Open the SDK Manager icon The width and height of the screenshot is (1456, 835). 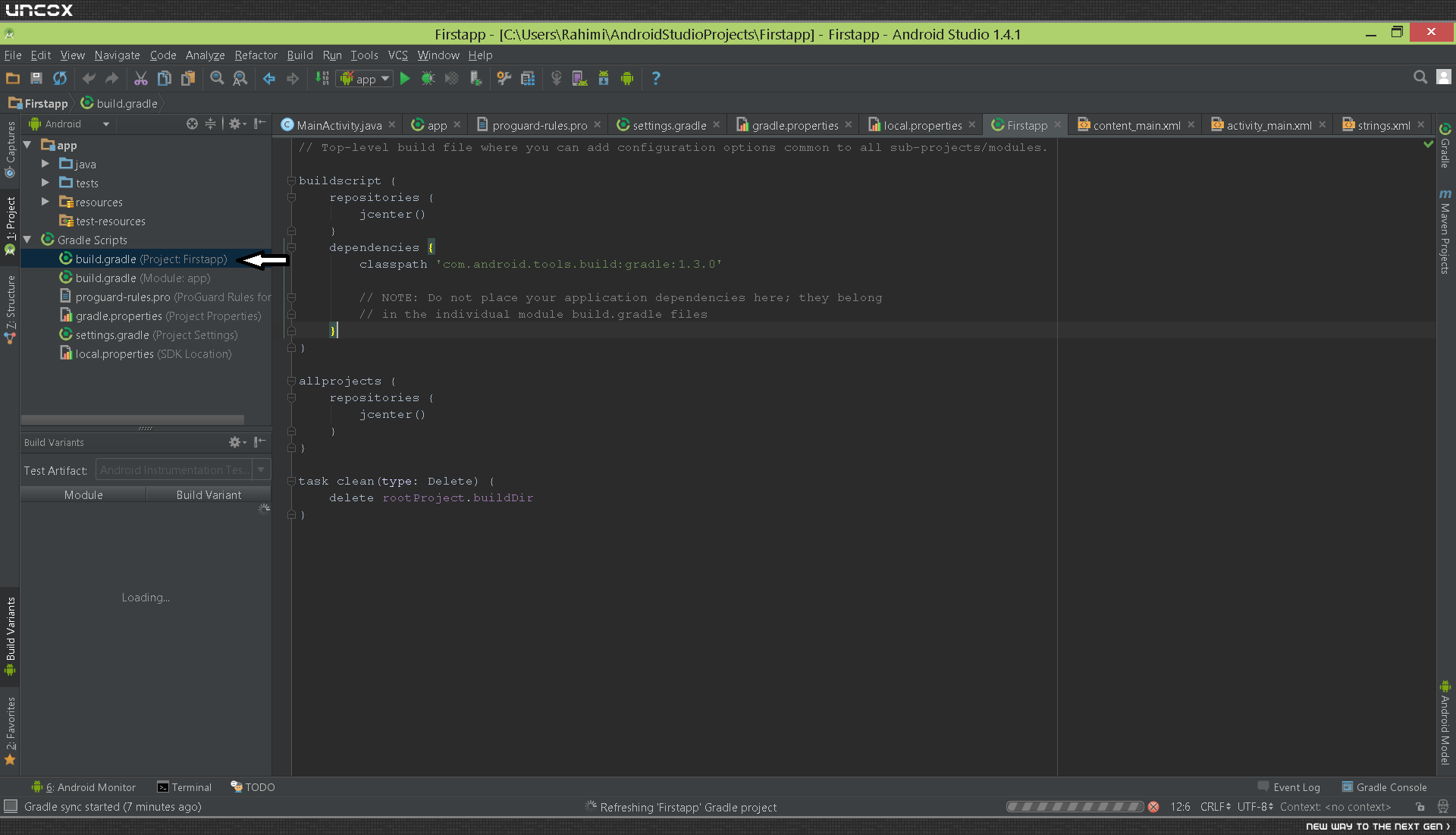coord(604,78)
